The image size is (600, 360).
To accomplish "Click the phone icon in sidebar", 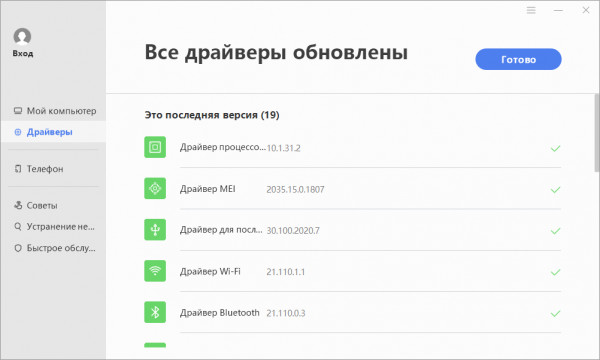I will pyautogui.click(x=18, y=169).
